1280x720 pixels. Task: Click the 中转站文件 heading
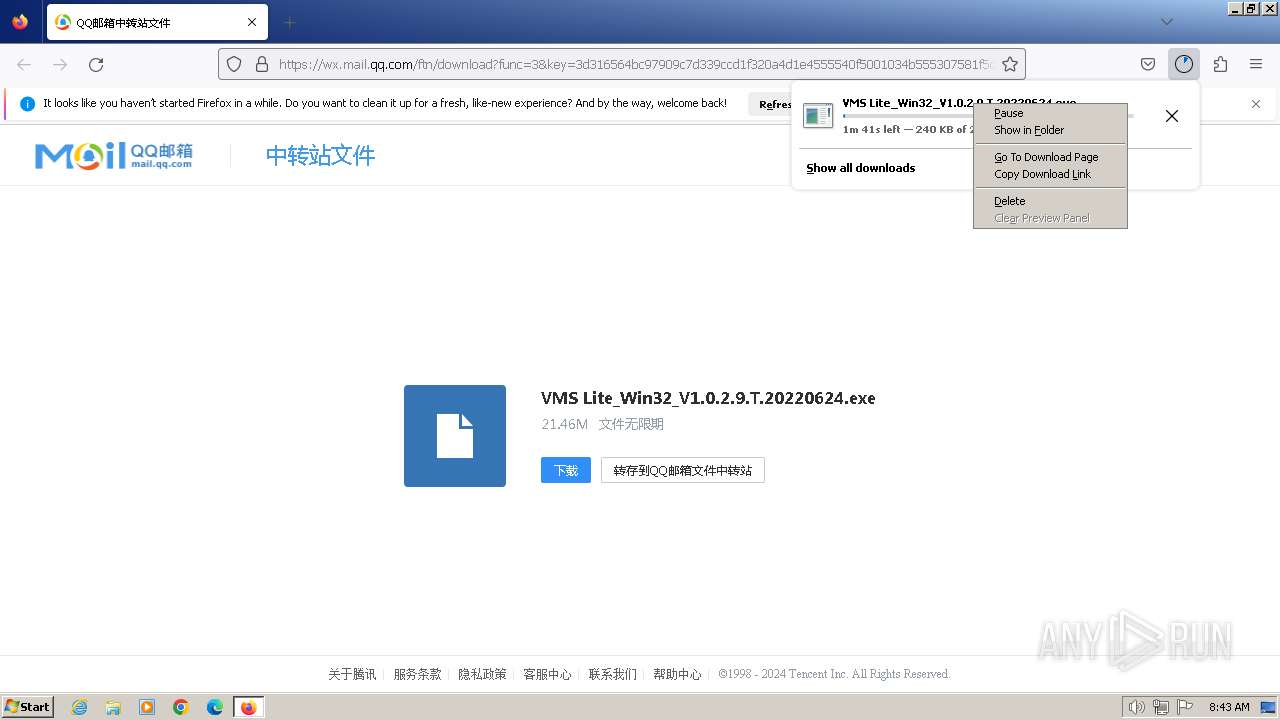coord(320,155)
